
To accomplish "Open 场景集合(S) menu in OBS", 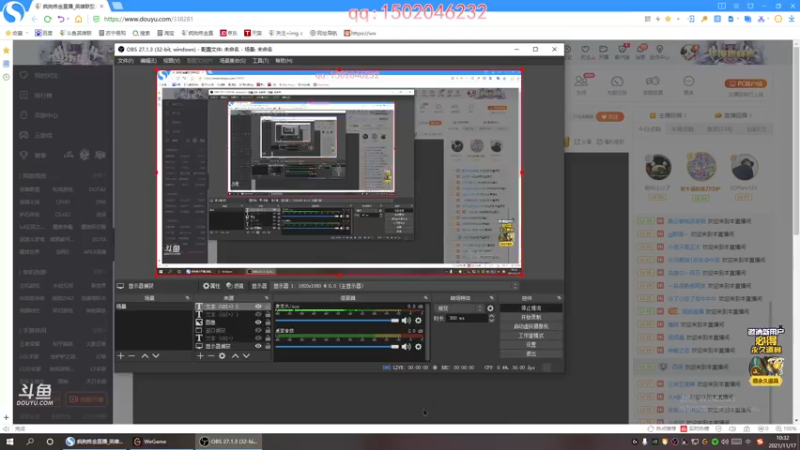I will 232,61.
